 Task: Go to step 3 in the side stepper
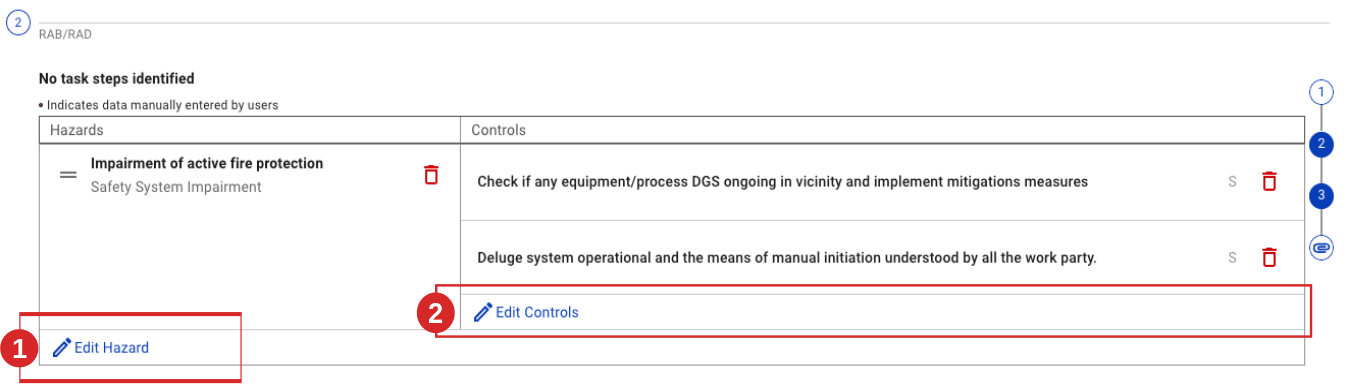click(1322, 195)
